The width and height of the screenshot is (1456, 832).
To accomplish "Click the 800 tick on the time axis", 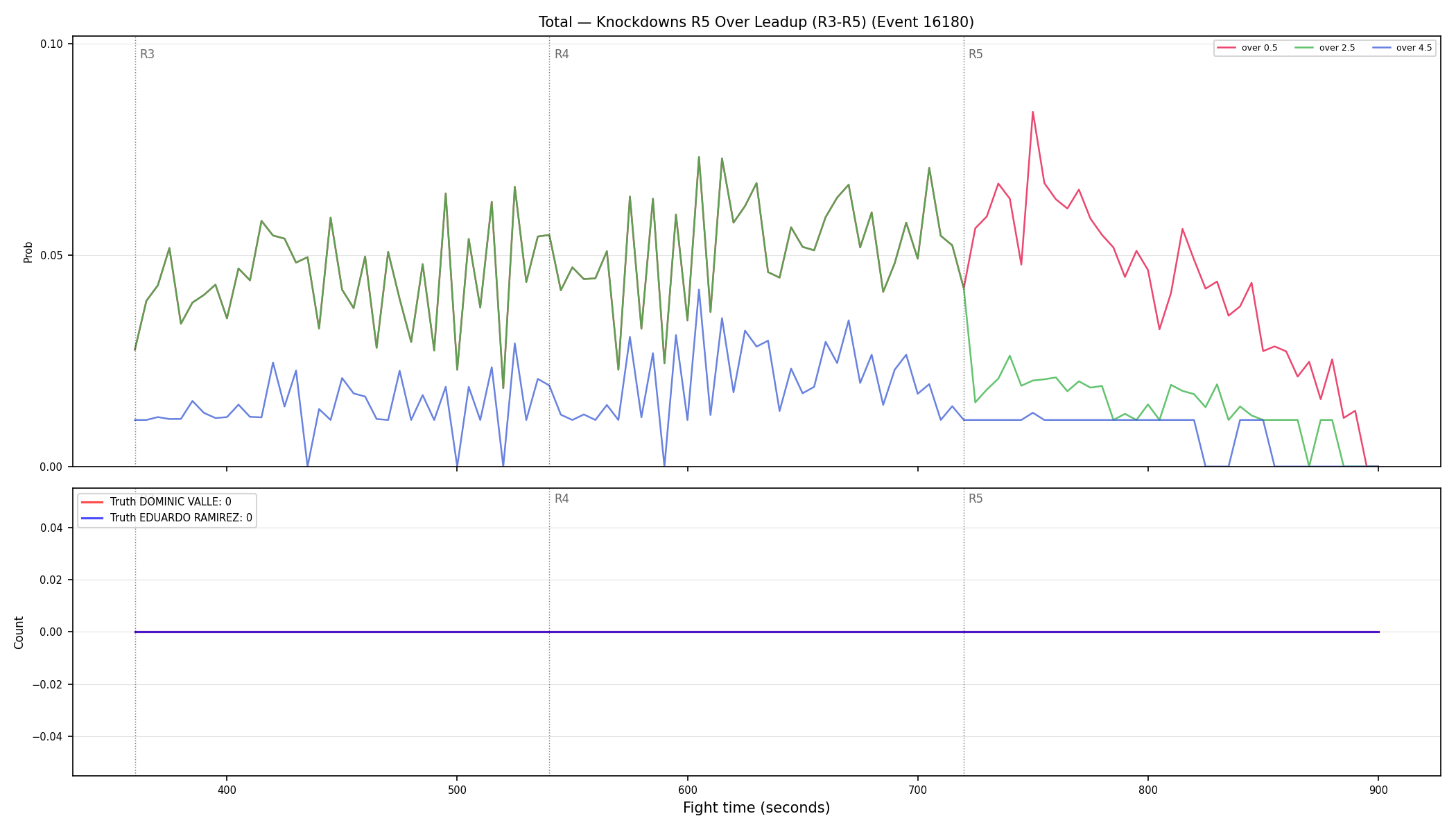I will click(x=1148, y=790).
